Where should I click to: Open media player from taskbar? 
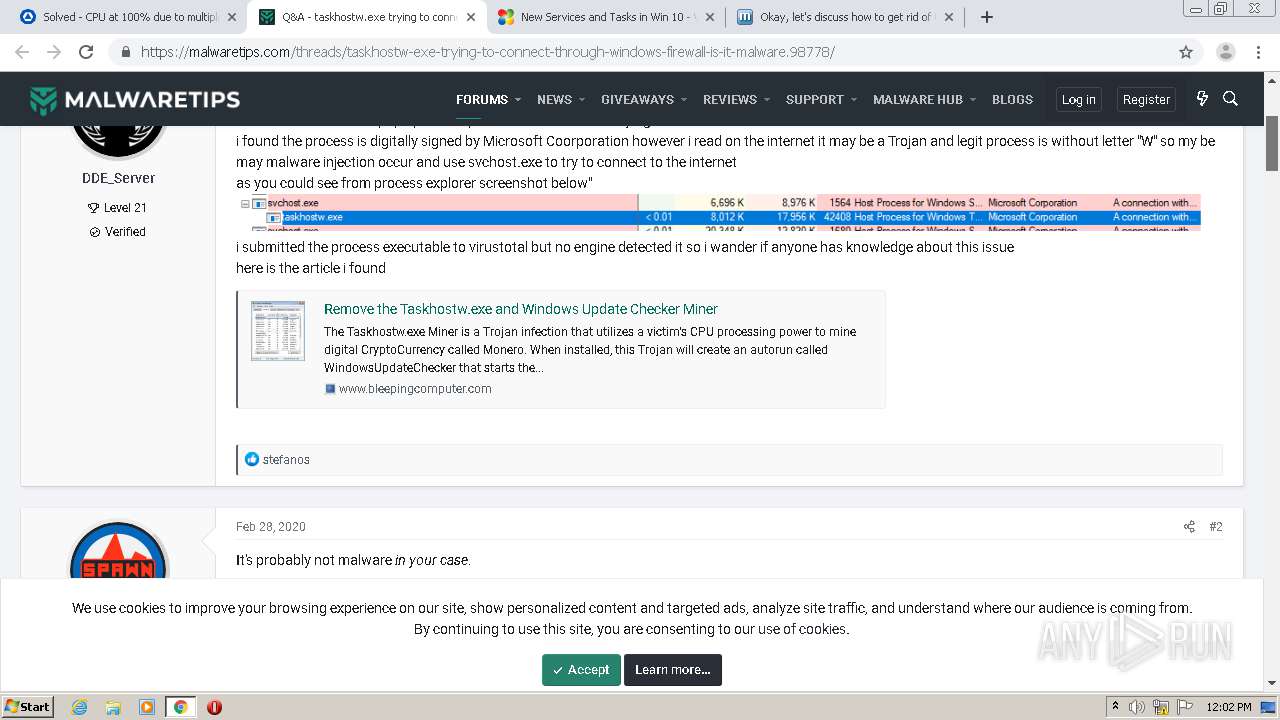147,707
